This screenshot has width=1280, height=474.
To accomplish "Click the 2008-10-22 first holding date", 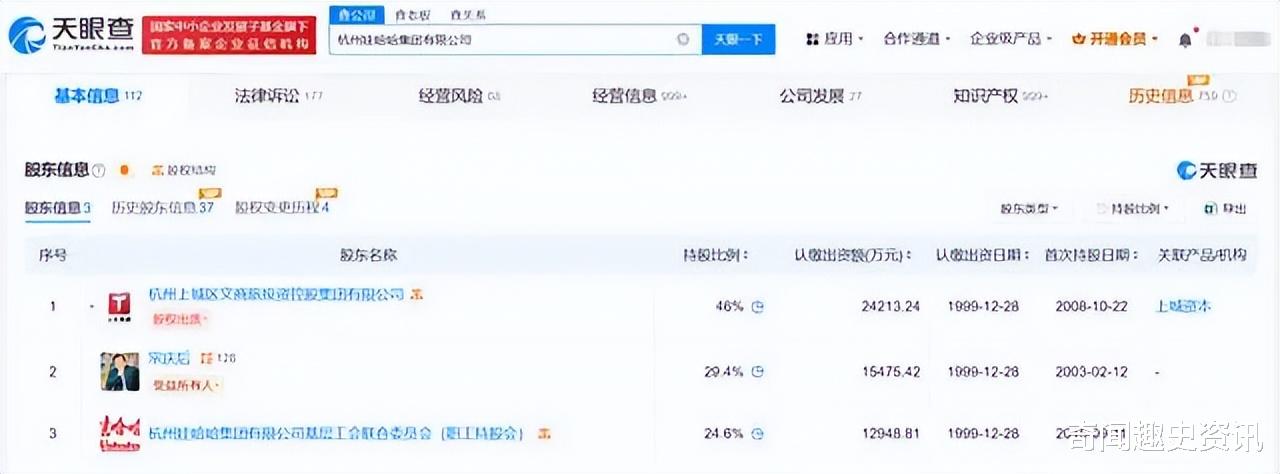I will pos(1091,306).
